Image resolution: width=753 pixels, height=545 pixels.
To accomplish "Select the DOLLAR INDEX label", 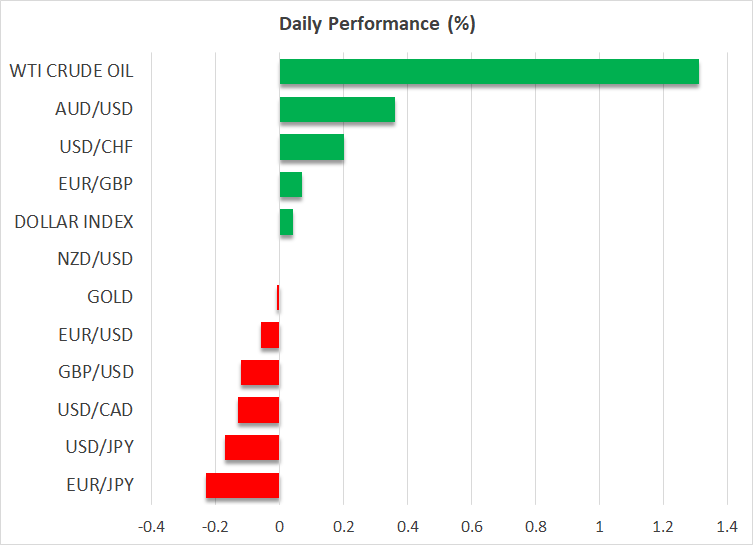I will (x=74, y=222).
